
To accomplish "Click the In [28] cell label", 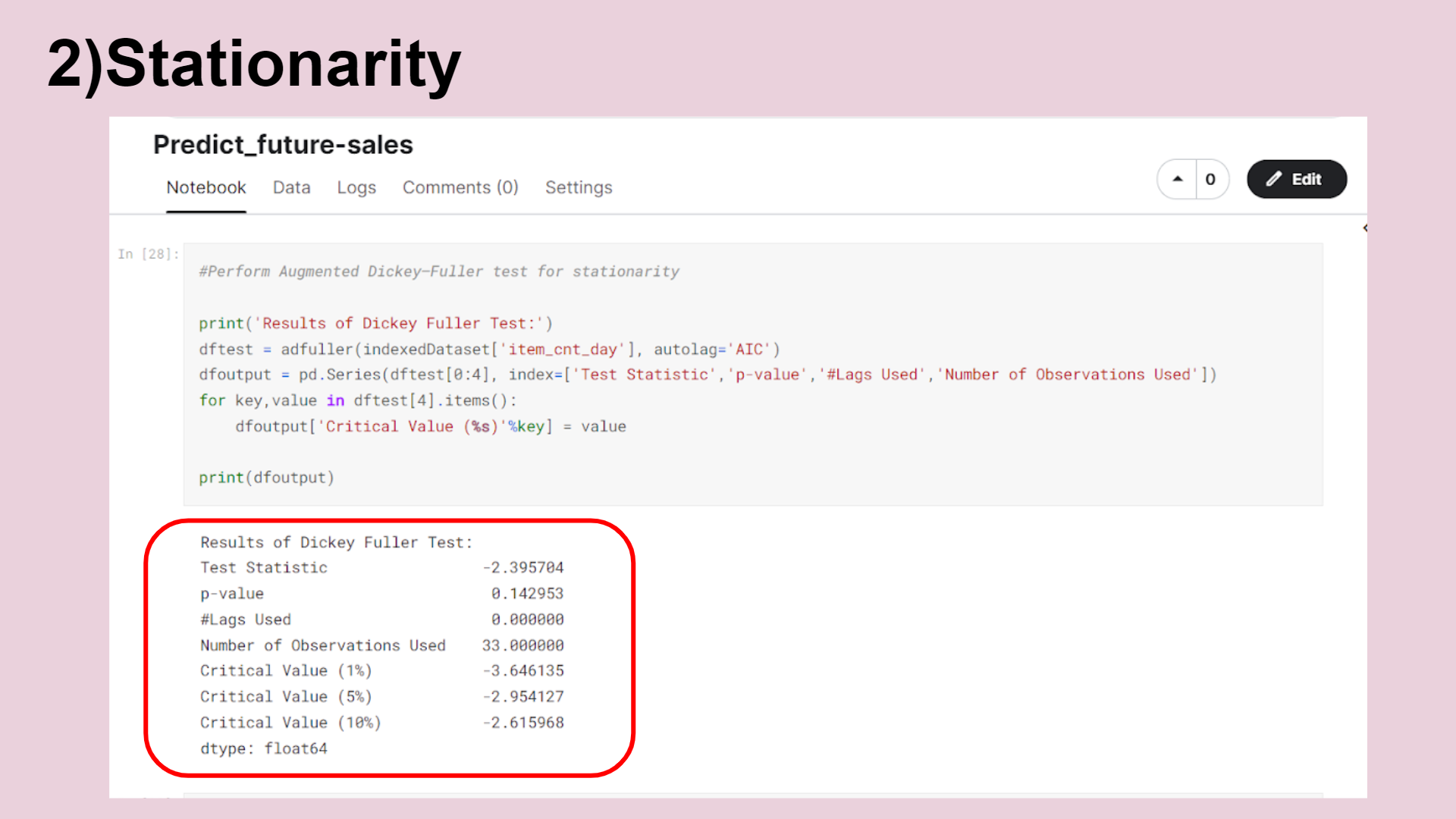I will pyautogui.click(x=148, y=254).
